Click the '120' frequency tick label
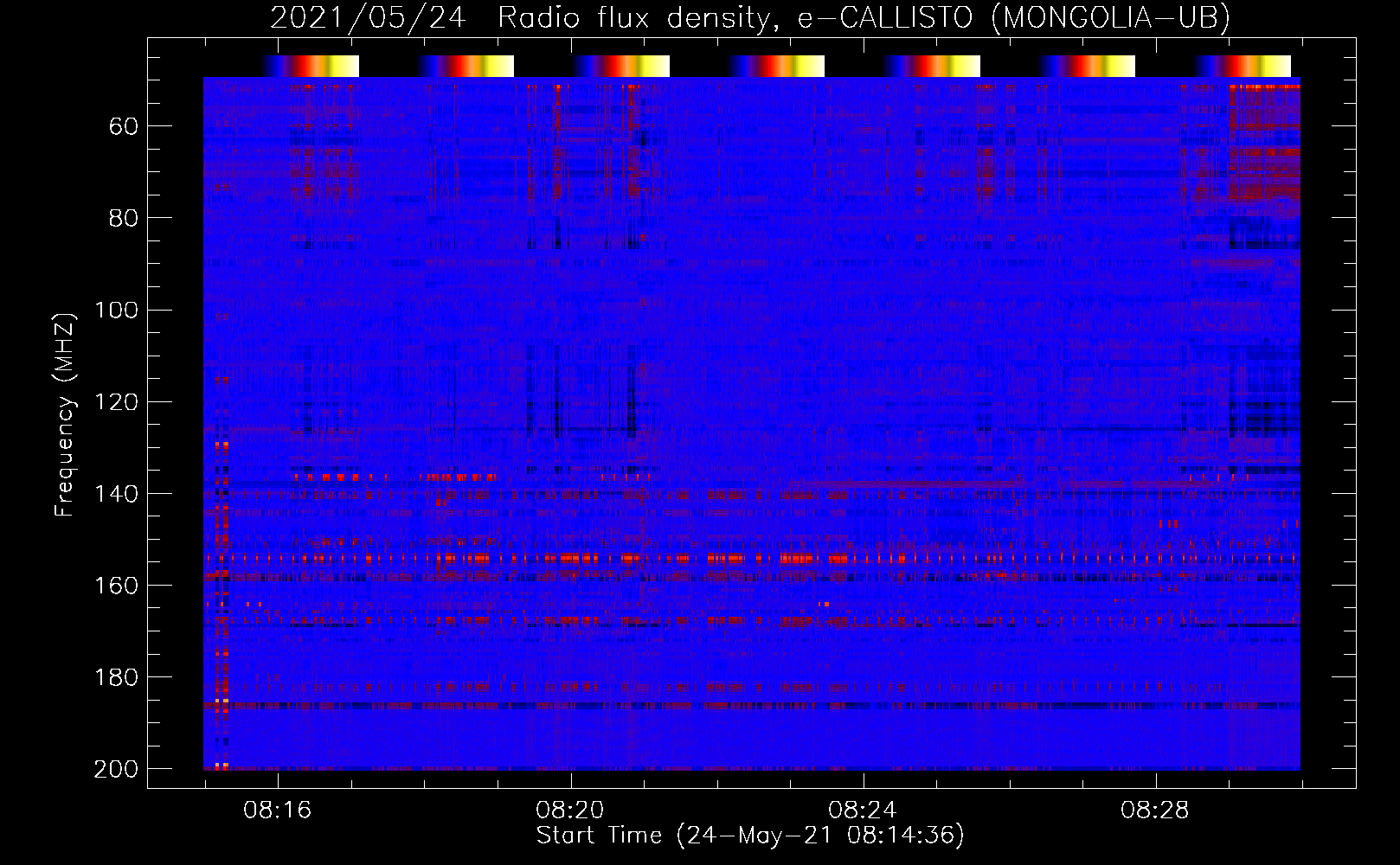Image resolution: width=1400 pixels, height=865 pixels. point(117,402)
